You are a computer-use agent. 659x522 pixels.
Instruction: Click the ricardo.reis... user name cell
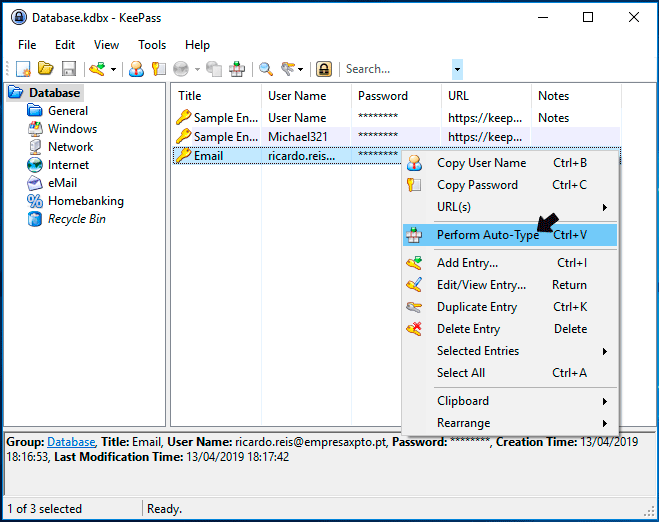[301, 156]
